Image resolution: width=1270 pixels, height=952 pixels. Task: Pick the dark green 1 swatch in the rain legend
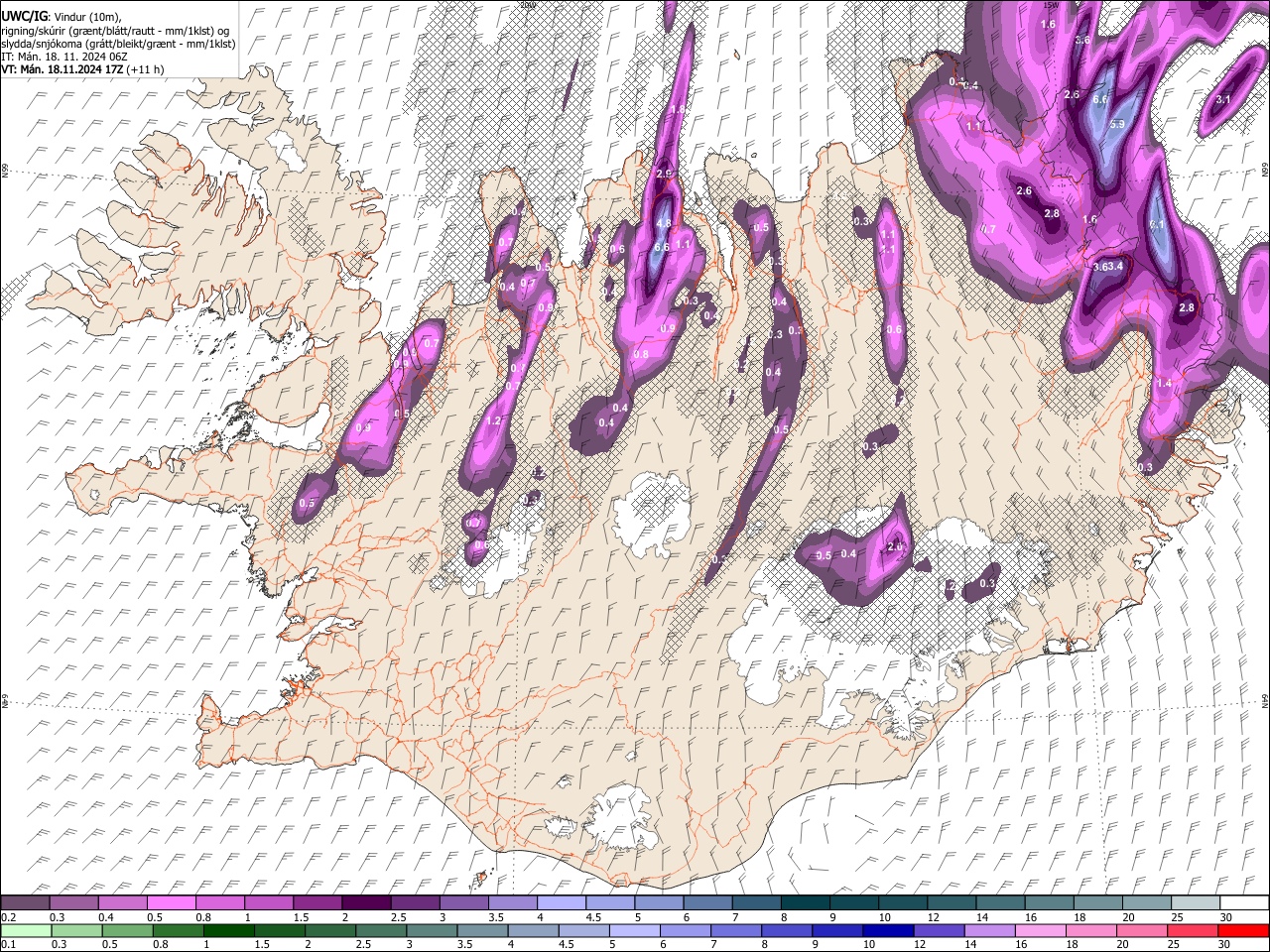228,930
